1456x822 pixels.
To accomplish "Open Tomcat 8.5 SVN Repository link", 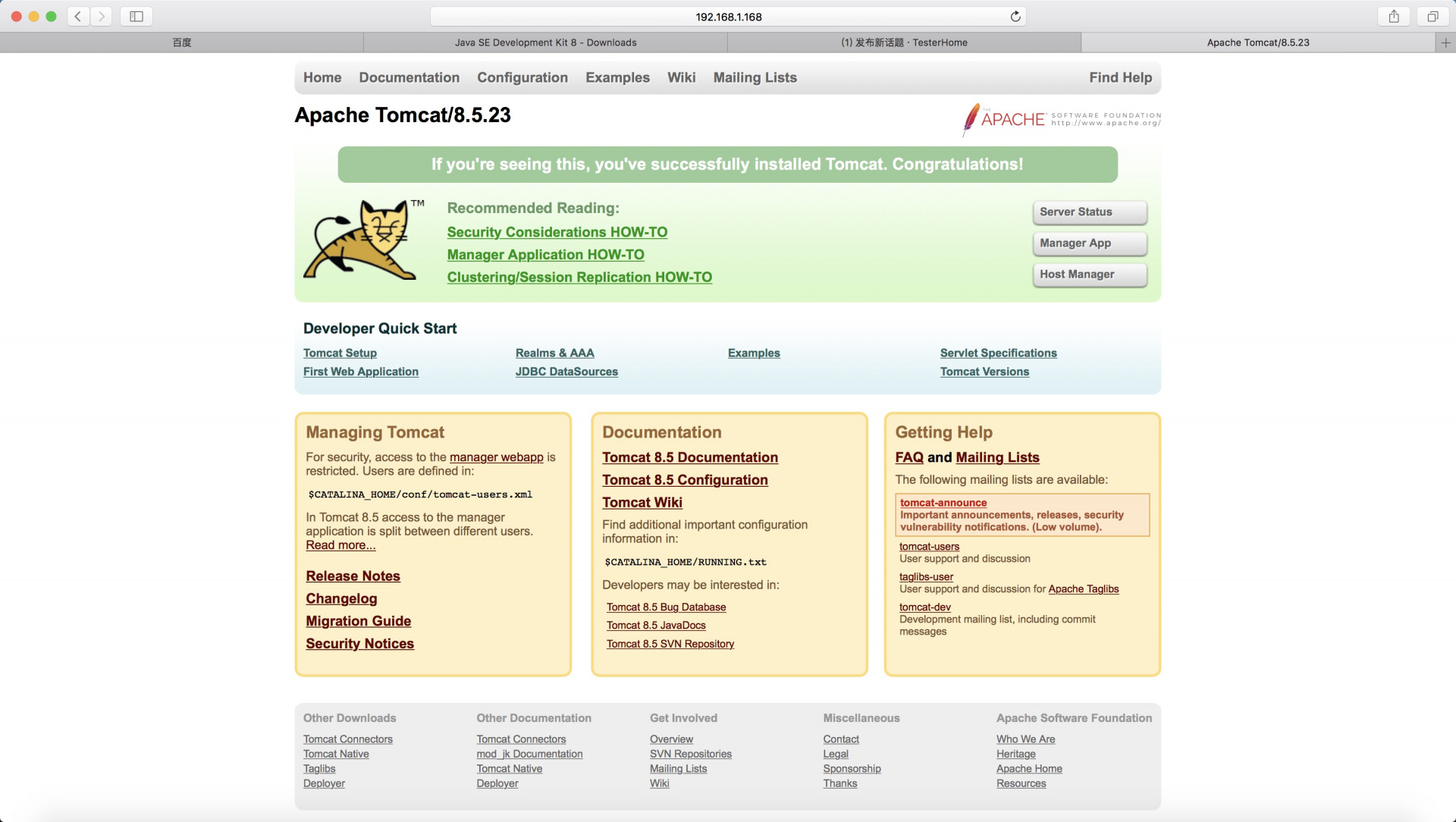I will [x=670, y=644].
